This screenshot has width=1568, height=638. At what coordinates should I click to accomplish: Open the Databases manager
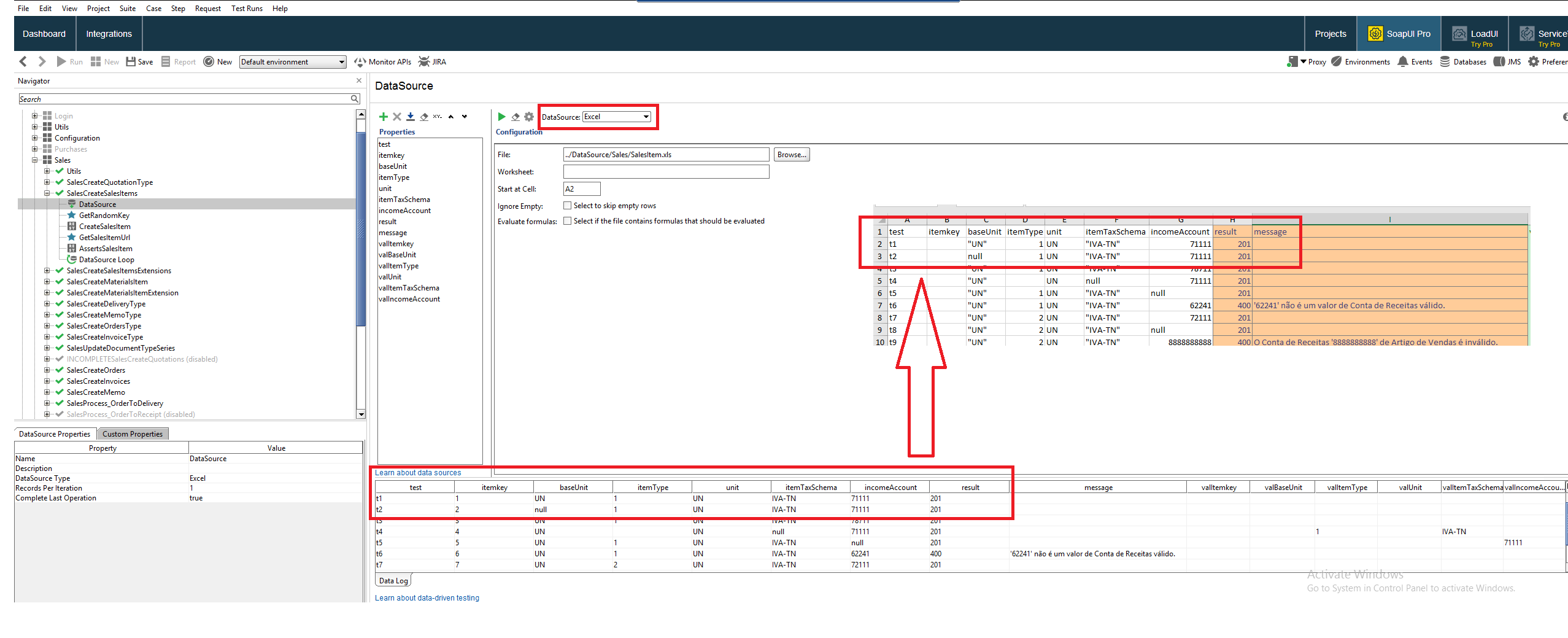pyautogui.click(x=1463, y=61)
